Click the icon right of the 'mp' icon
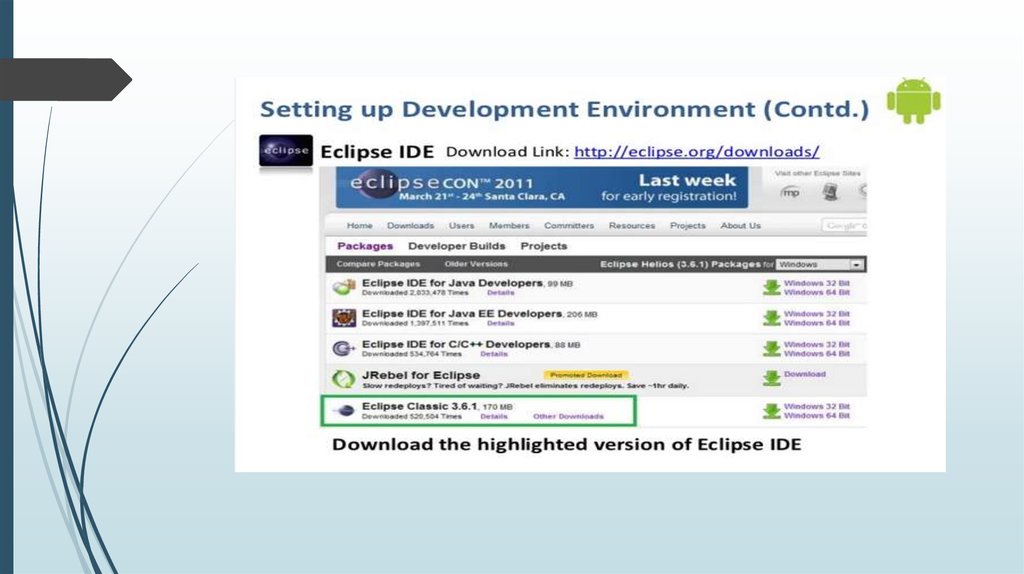The height and width of the screenshot is (574, 1024). point(830,192)
